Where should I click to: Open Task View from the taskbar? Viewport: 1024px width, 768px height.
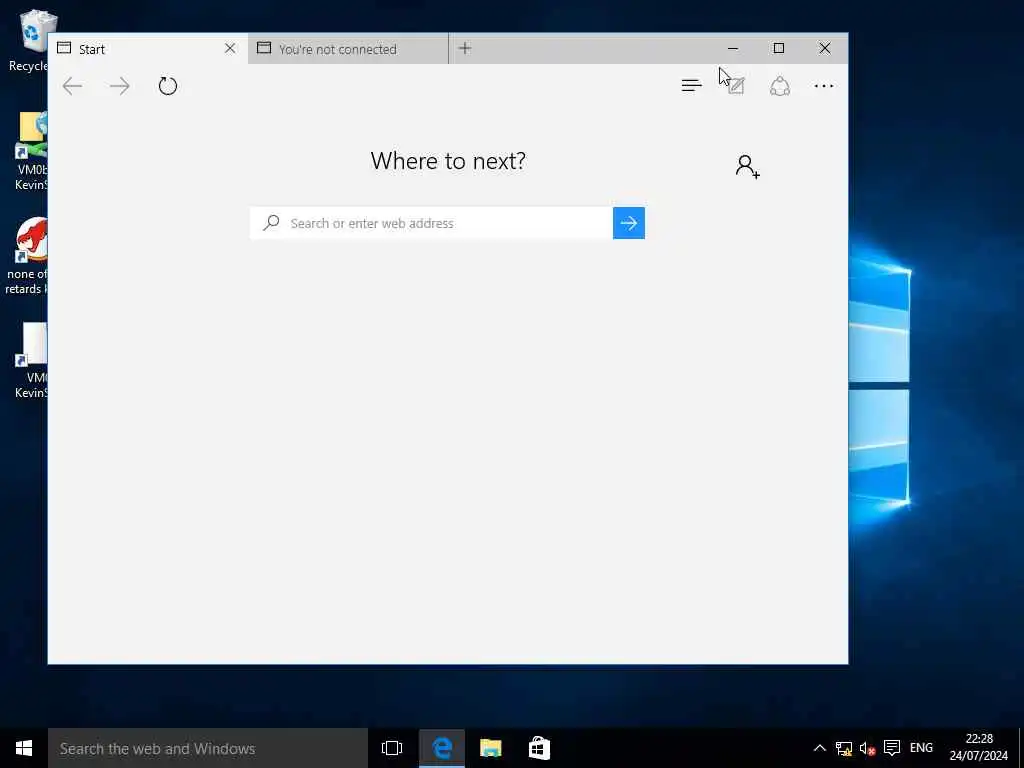click(392, 748)
